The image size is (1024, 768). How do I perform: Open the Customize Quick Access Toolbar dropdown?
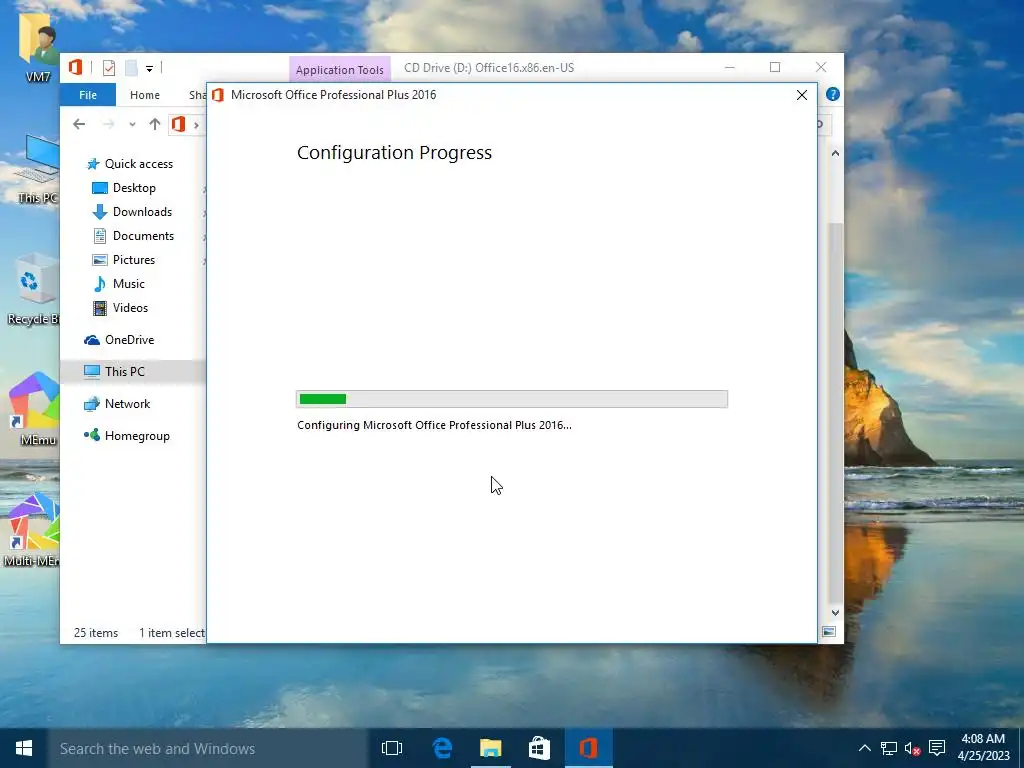150,69
